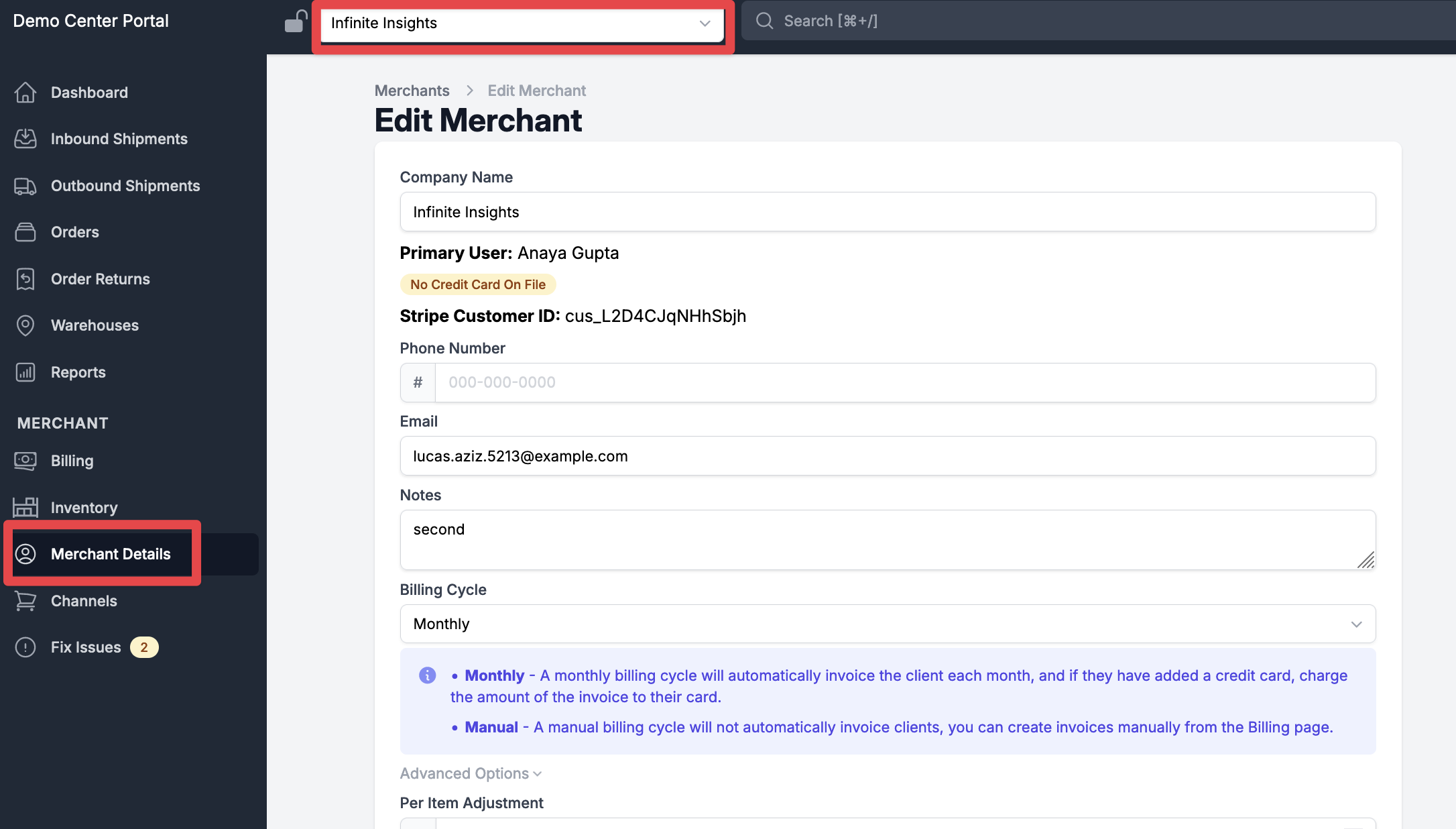Focus the Email field
This screenshot has height=829, width=1456.
pos(888,456)
